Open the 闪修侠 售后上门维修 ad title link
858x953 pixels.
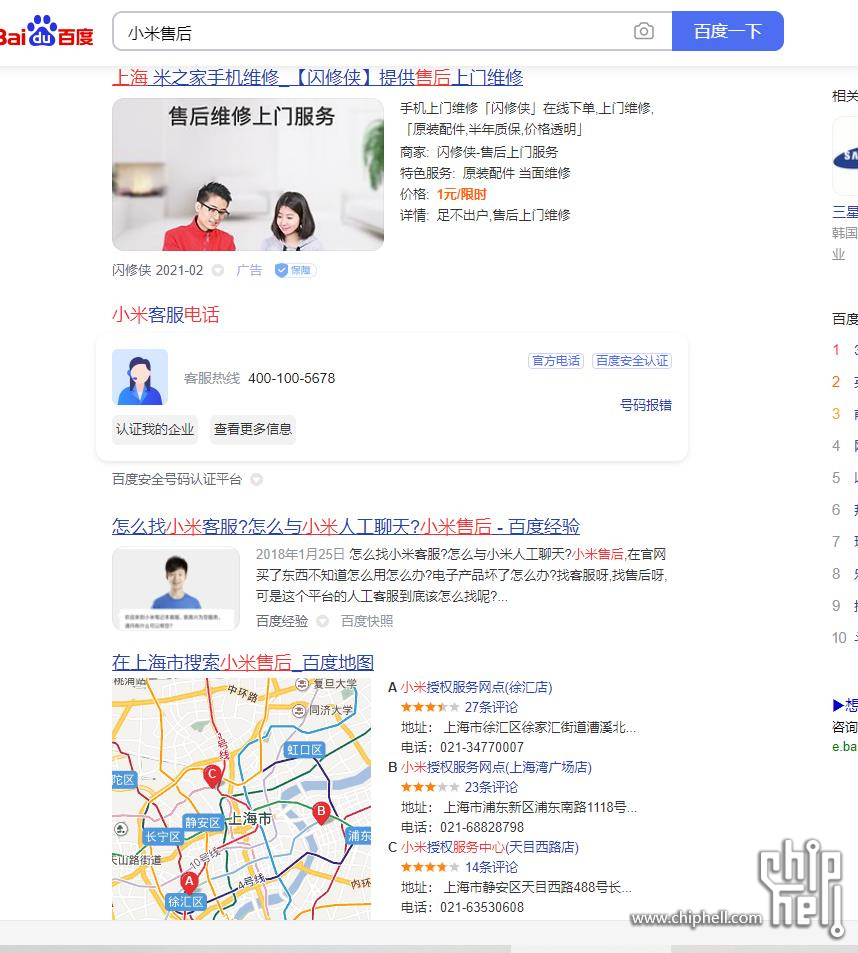317,78
